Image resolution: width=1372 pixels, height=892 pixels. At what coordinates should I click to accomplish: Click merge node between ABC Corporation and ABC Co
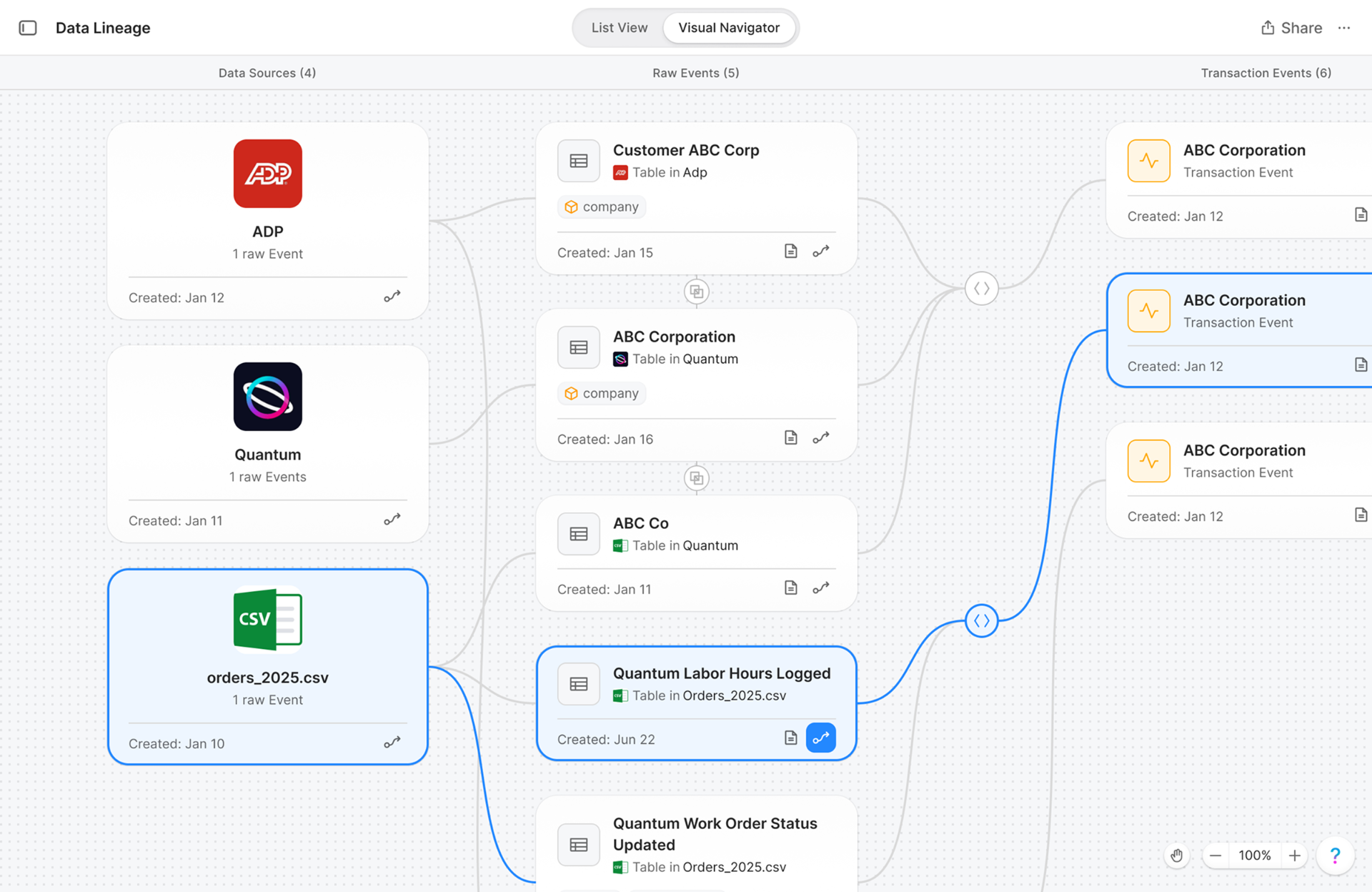click(696, 478)
